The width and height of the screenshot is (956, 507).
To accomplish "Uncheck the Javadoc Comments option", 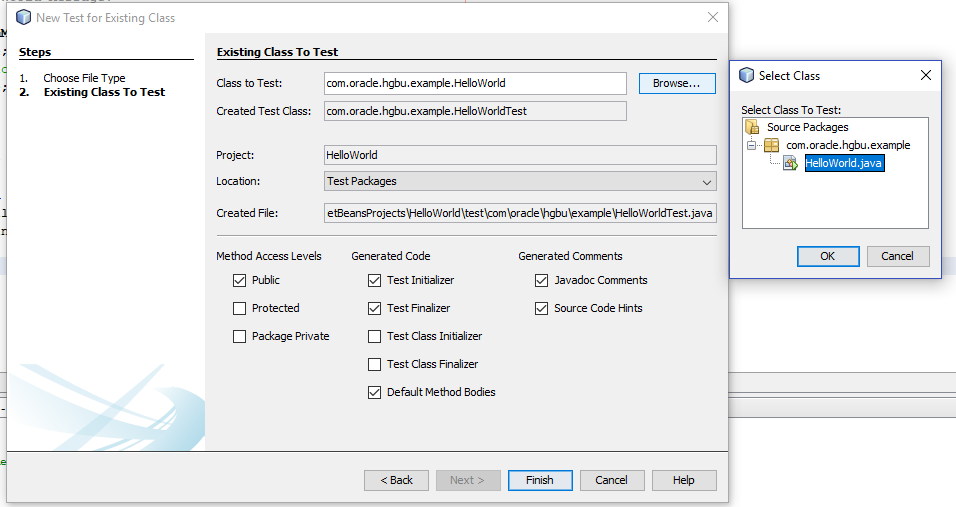I will pyautogui.click(x=542, y=281).
